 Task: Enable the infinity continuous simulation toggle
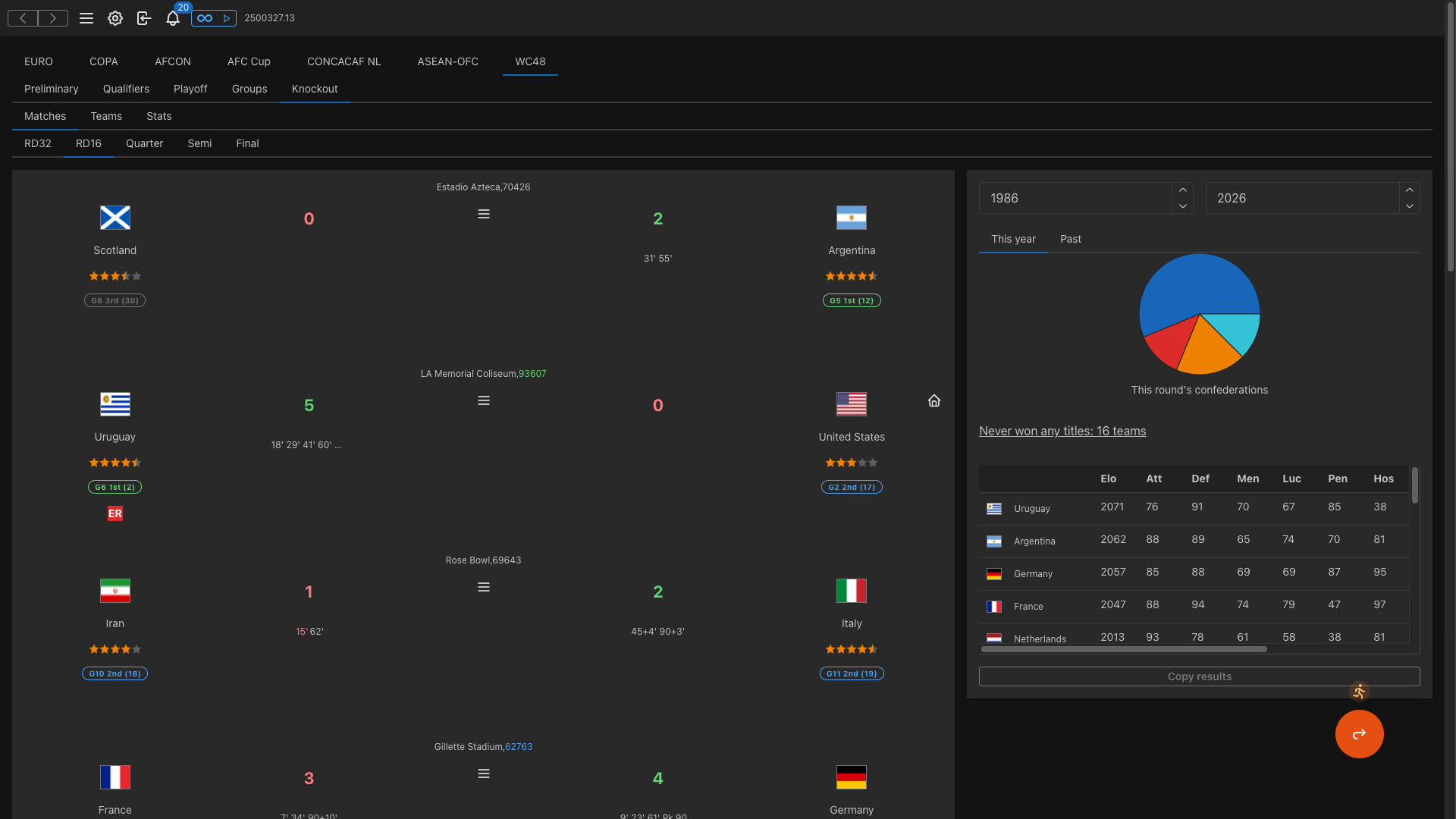pos(204,17)
